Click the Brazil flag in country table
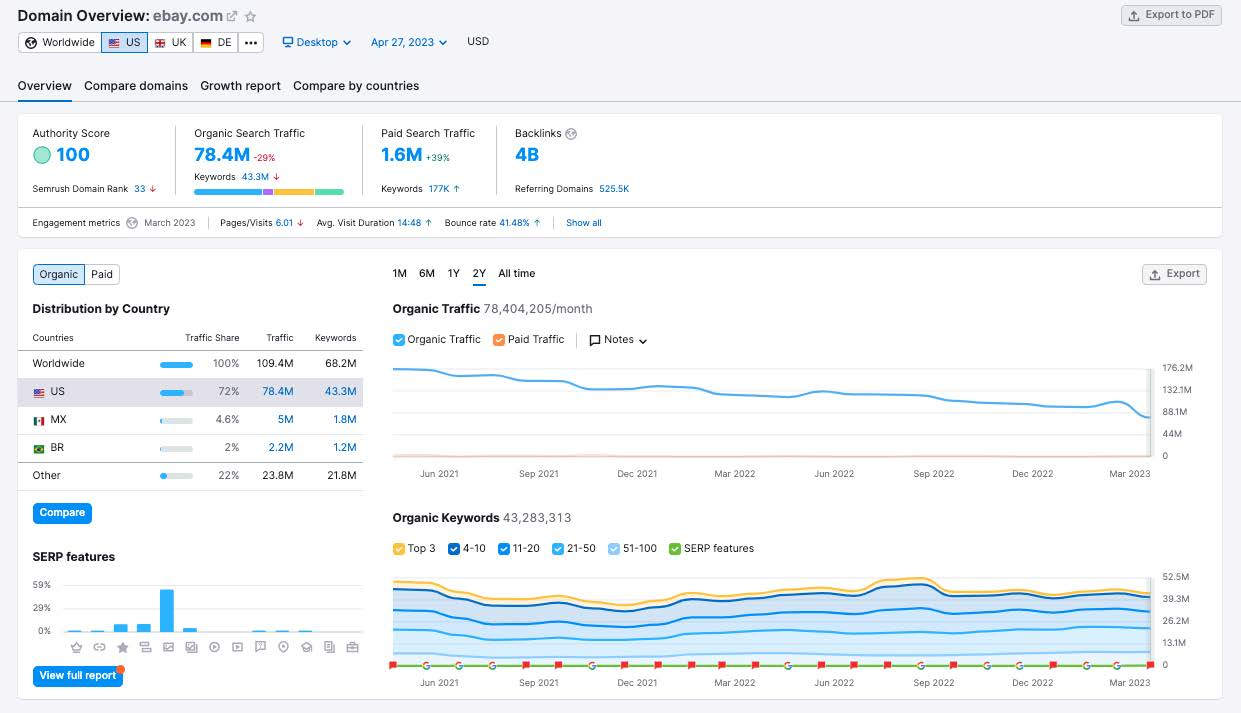Screen dimensions: 1241x713 pos(39,448)
